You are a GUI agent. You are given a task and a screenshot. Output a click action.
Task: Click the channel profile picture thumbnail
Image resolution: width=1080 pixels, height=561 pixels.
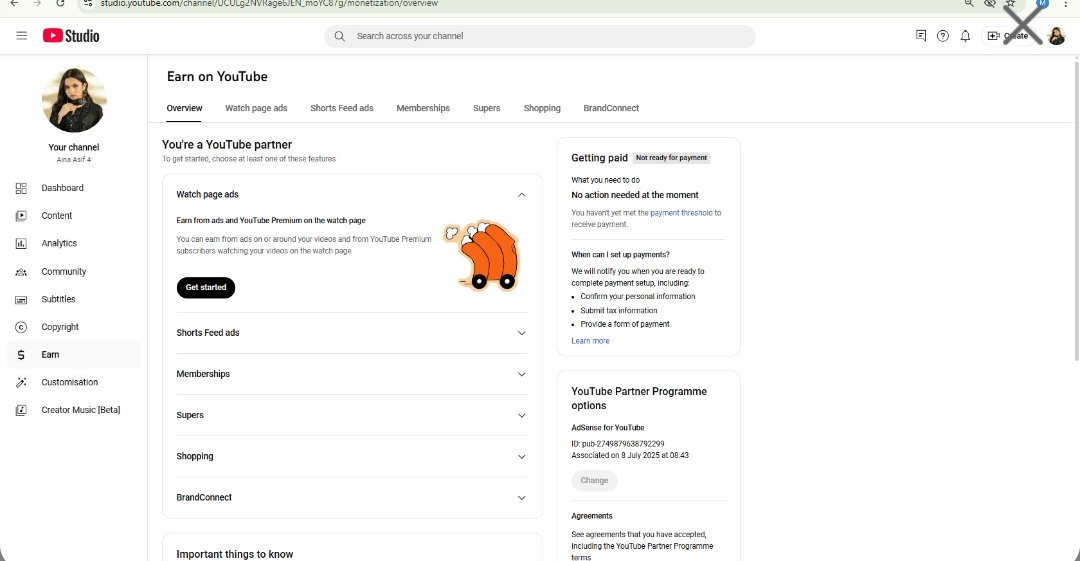point(74,100)
